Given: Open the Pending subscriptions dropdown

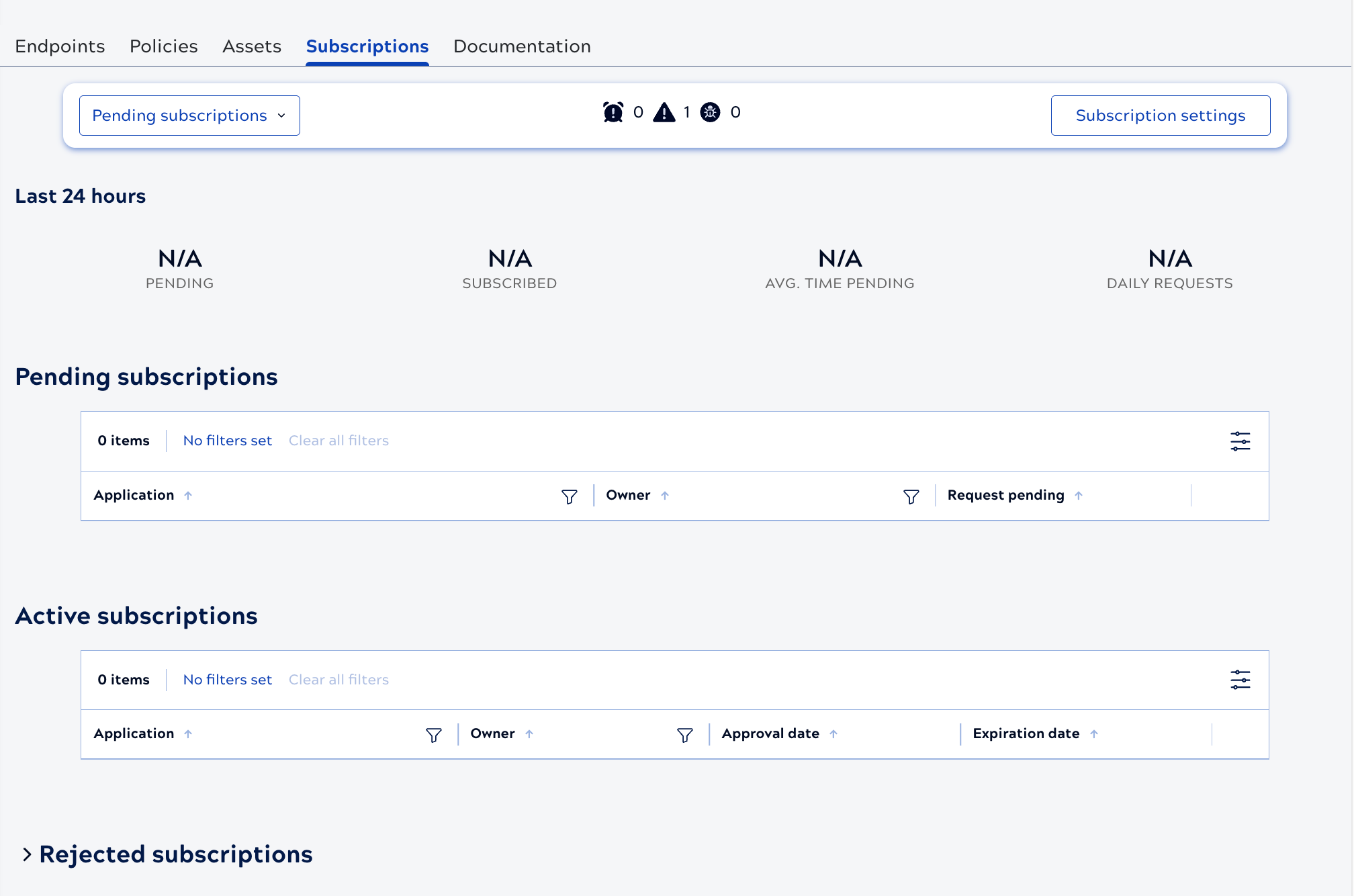Looking at the screenshot, I should coord(189,116).
